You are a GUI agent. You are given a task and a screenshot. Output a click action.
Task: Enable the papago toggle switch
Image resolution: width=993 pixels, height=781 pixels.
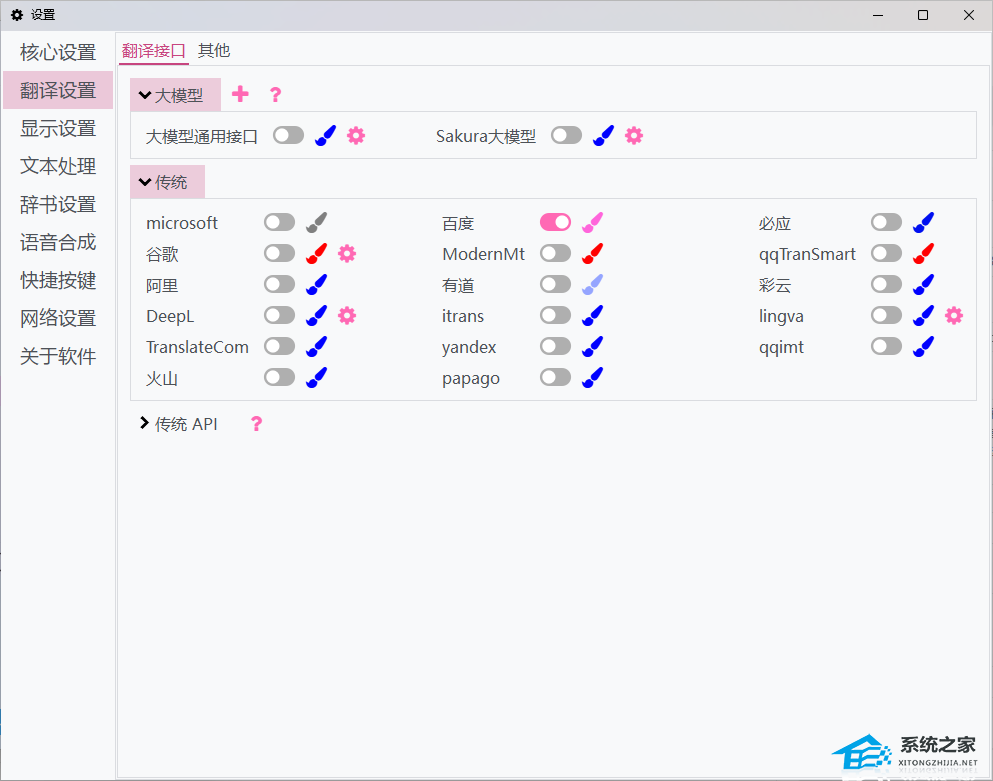point(556,378)
